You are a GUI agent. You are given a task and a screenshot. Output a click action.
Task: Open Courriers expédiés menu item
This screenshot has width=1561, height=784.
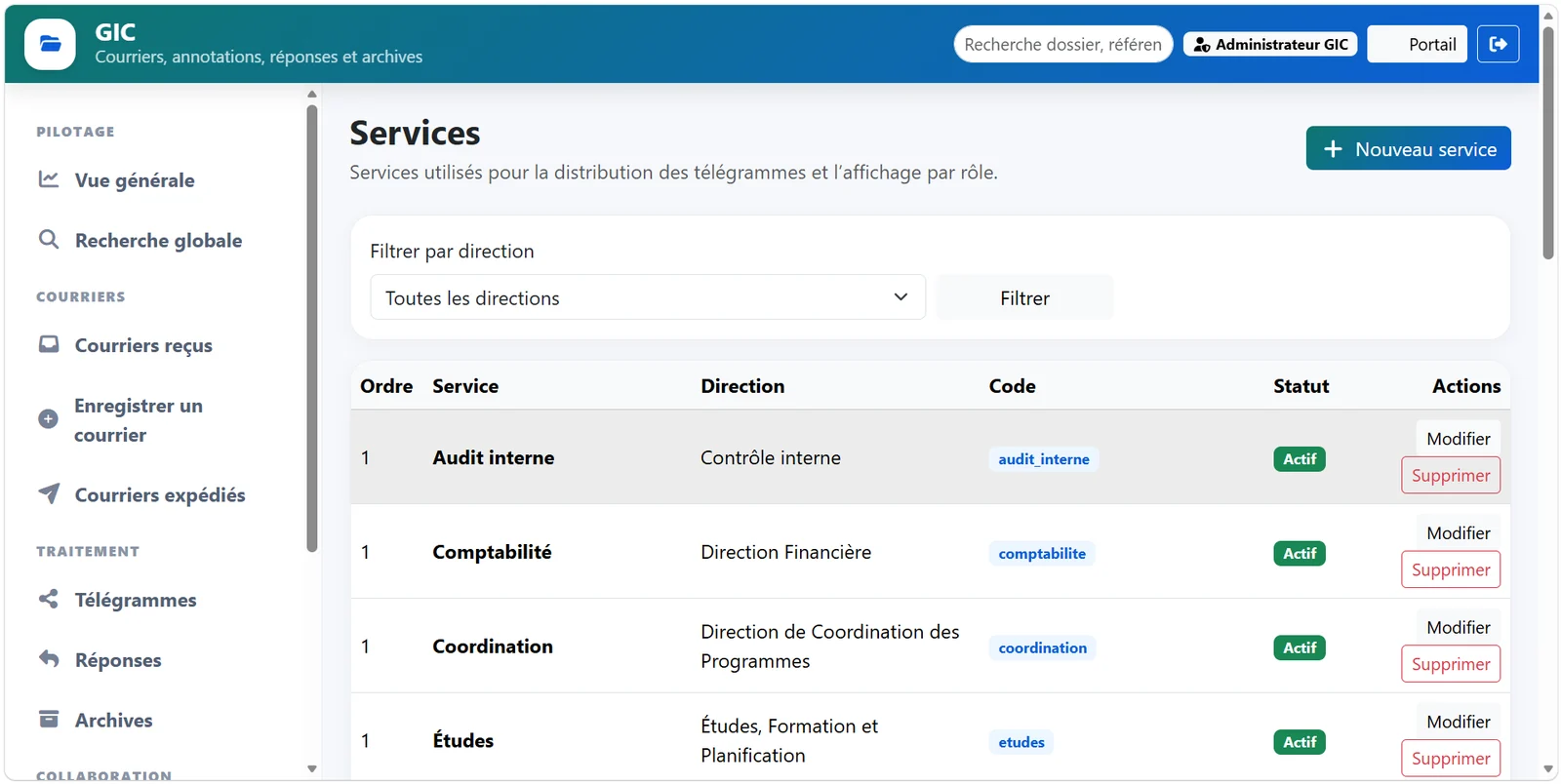(160, 495)
